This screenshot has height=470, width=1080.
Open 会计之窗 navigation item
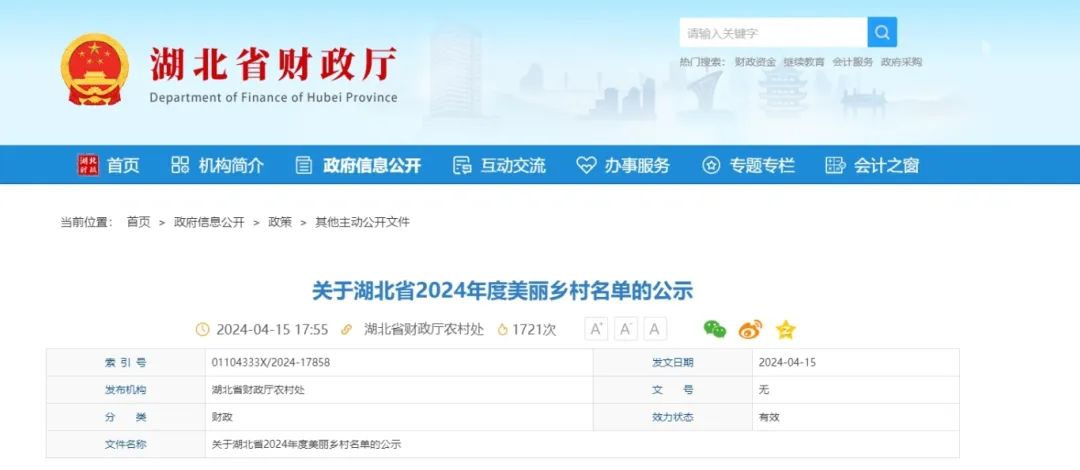[x=872, y=165]
